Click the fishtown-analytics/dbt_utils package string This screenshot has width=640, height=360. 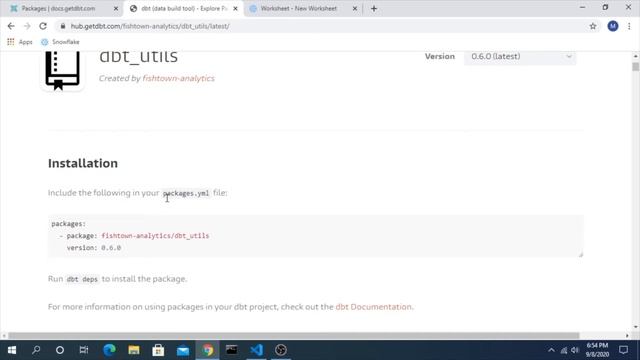tap(155, 236)
